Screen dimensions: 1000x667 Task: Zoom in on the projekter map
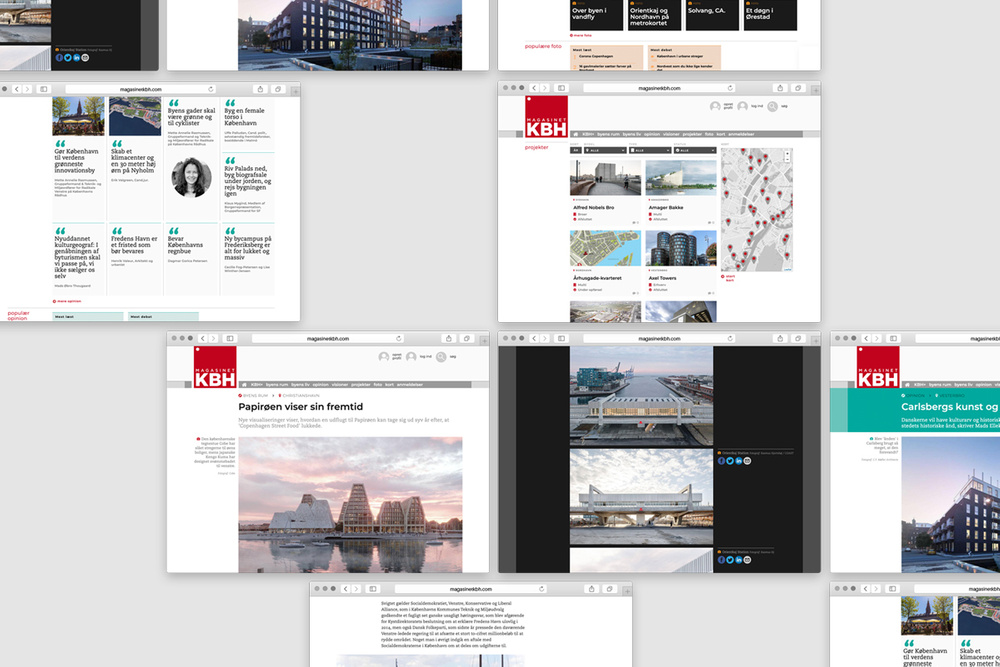pos(787,154)
